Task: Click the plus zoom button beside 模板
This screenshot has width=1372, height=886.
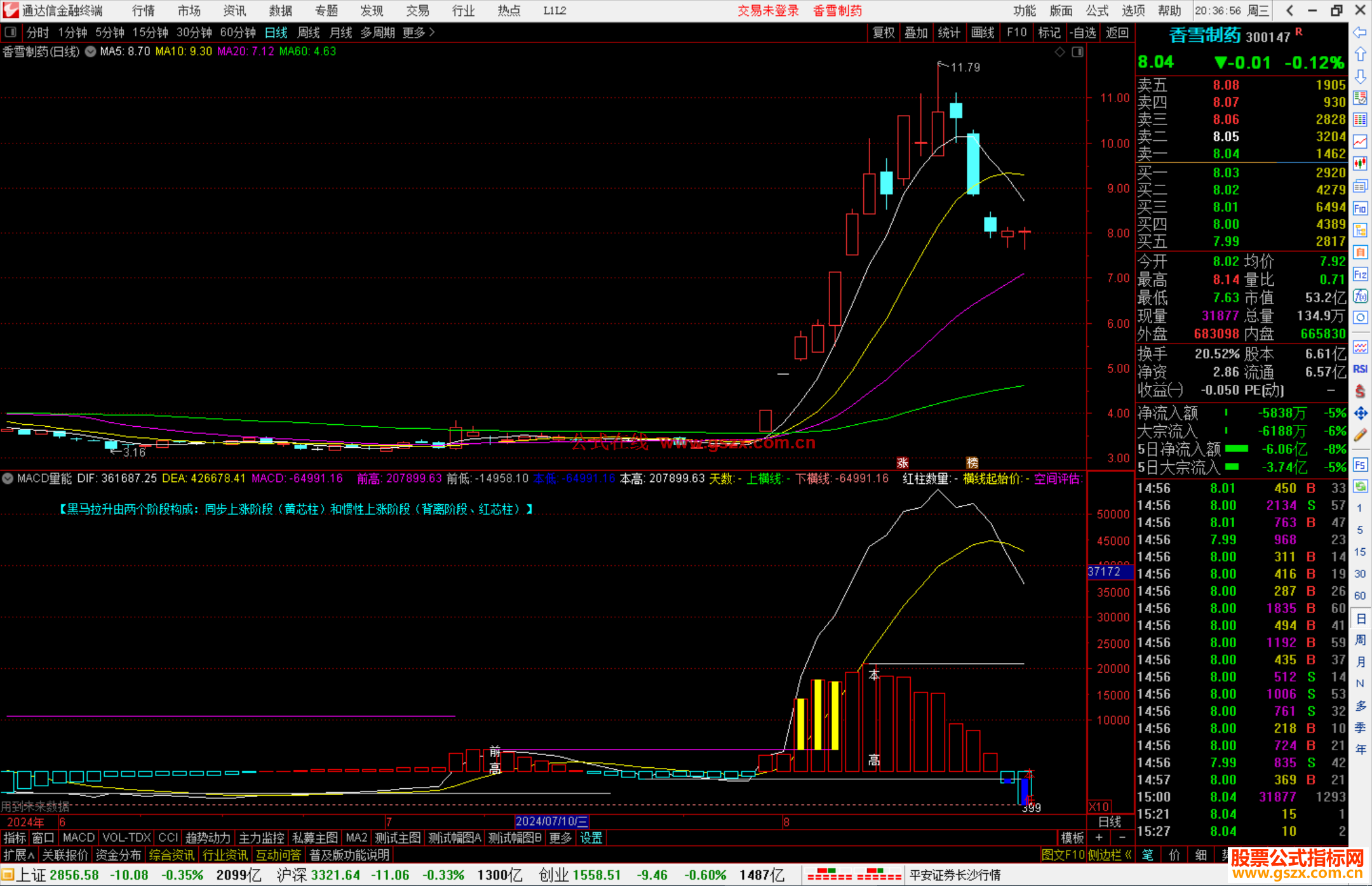Action: pos(1099,838)
